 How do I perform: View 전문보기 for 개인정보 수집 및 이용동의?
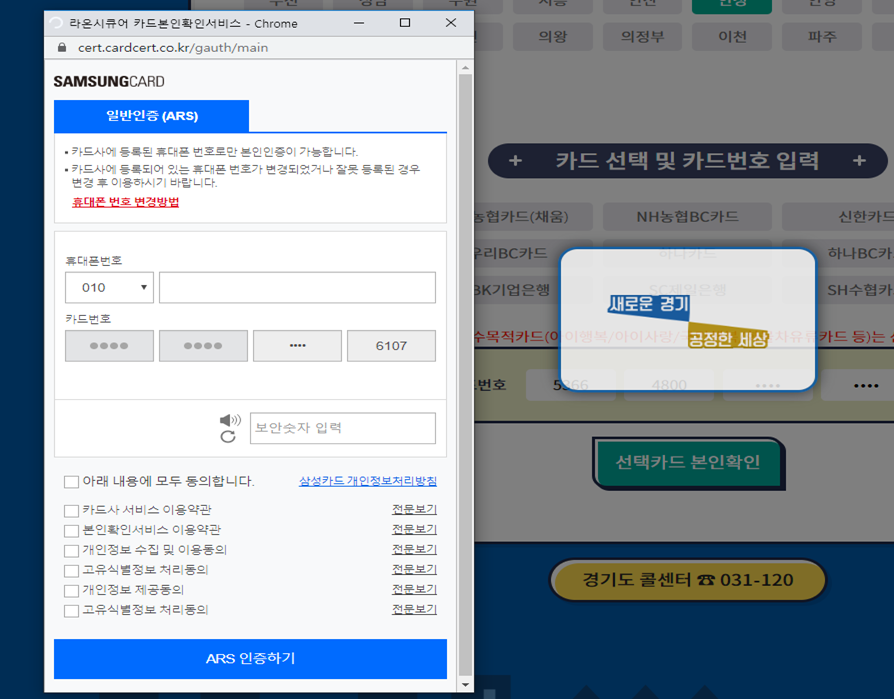415,549
